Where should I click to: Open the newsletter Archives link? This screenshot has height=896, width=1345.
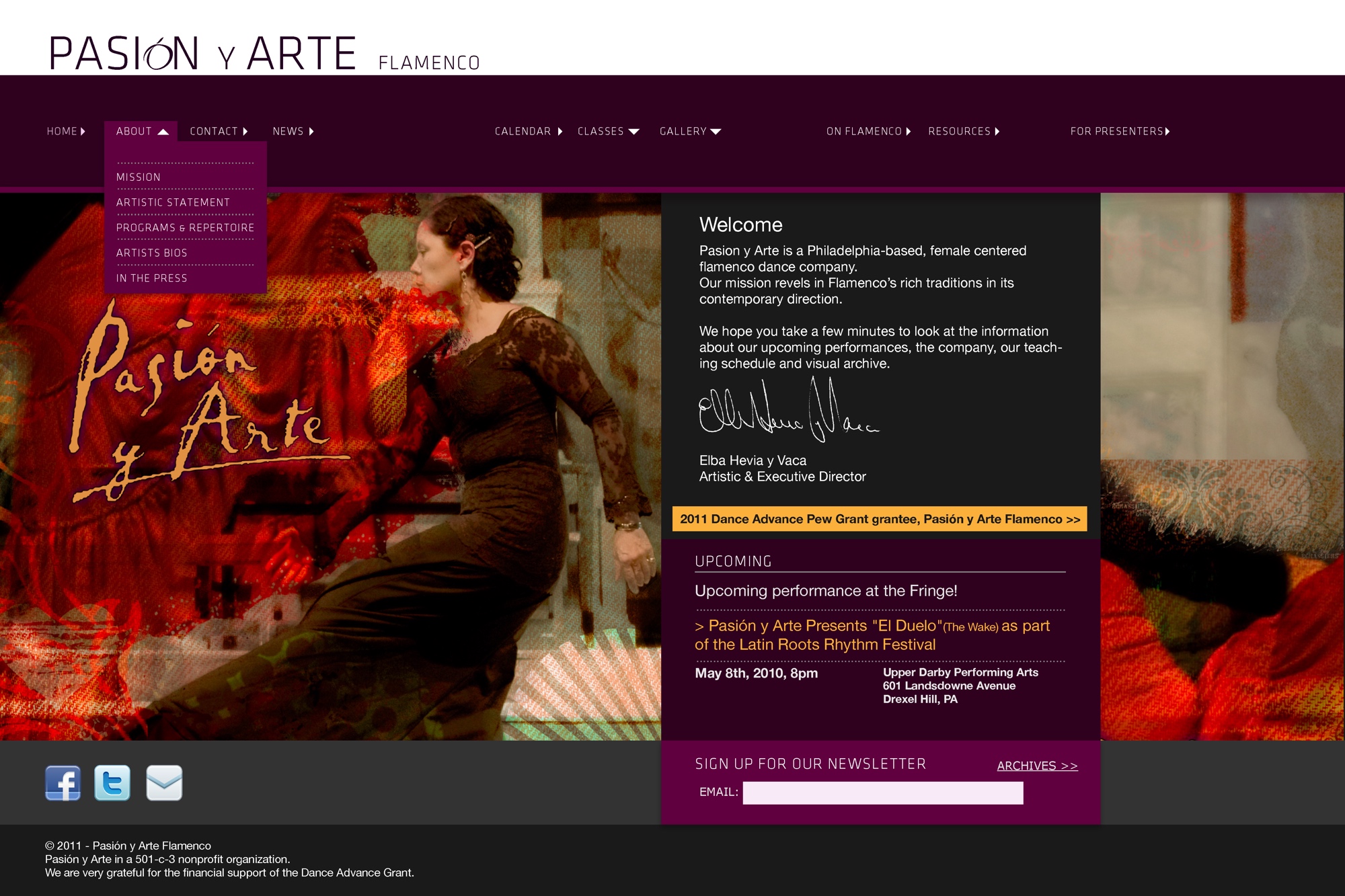pyautogui.click(x=1037, y=766)
